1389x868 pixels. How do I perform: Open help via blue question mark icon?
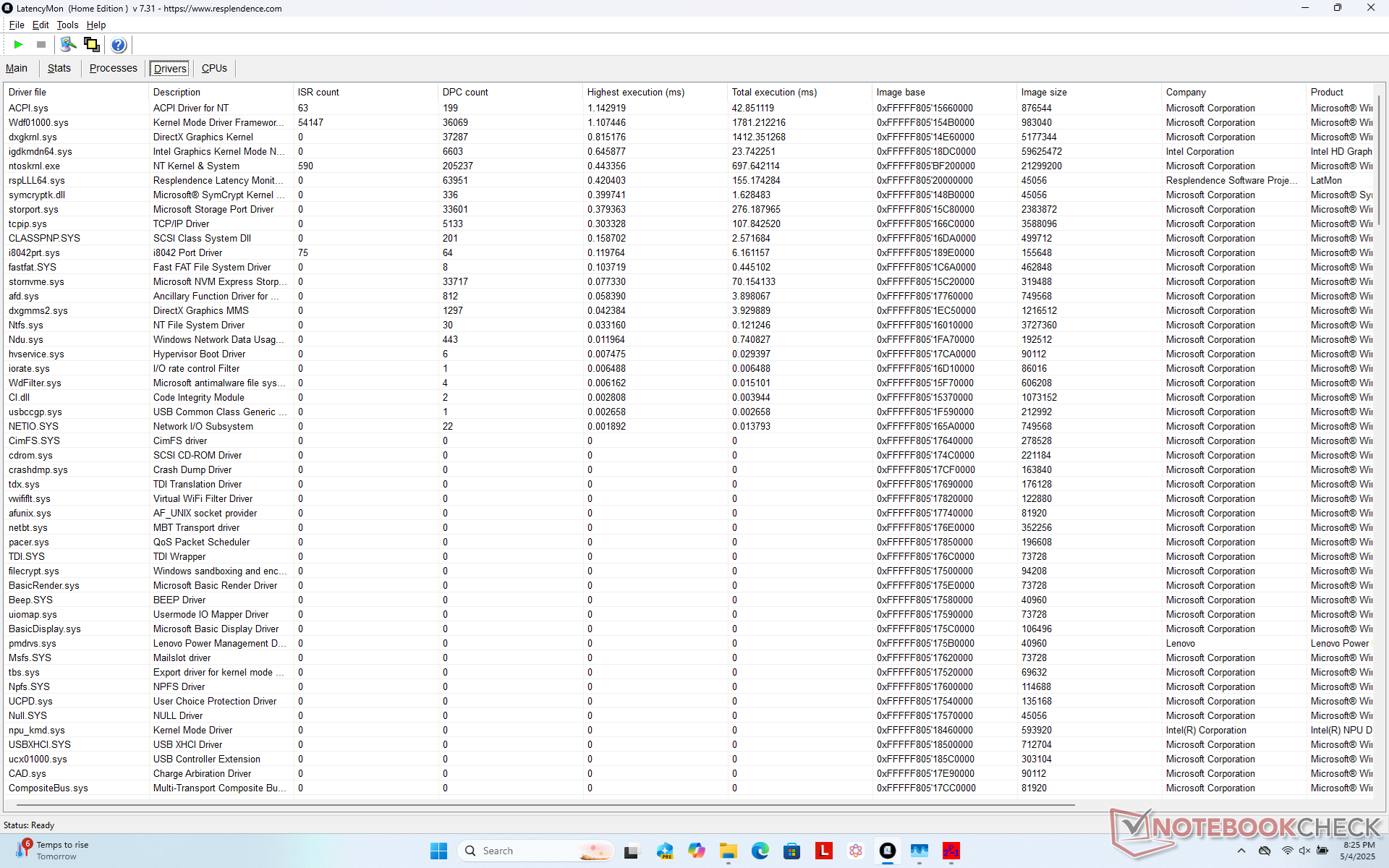click(119, 45)
